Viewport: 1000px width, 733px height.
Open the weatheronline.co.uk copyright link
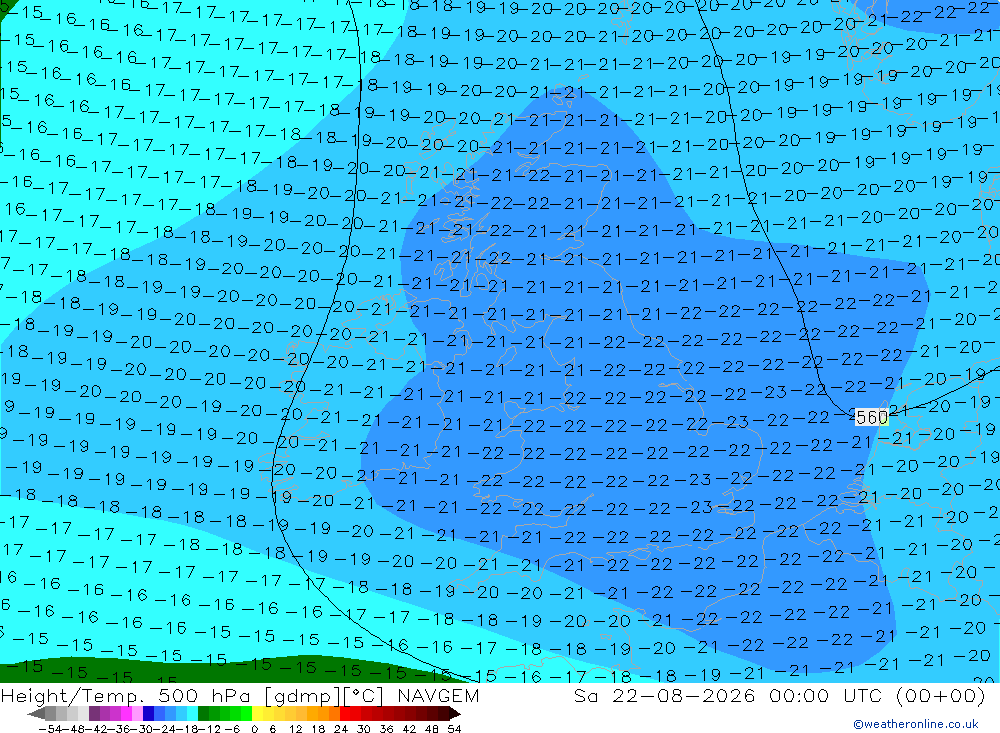pos(916,723)
